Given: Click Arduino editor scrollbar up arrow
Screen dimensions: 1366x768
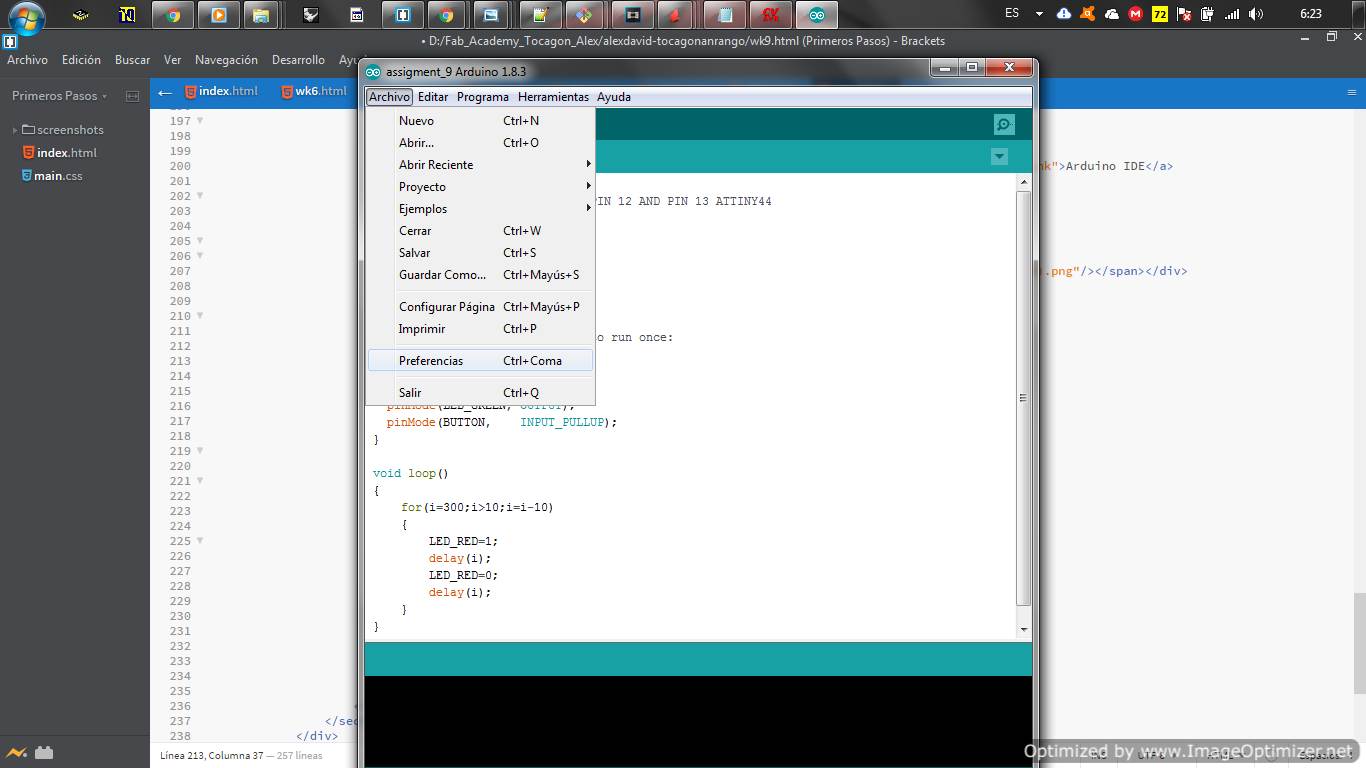Looking at the screenshot, I should (x=1023, y=183).
